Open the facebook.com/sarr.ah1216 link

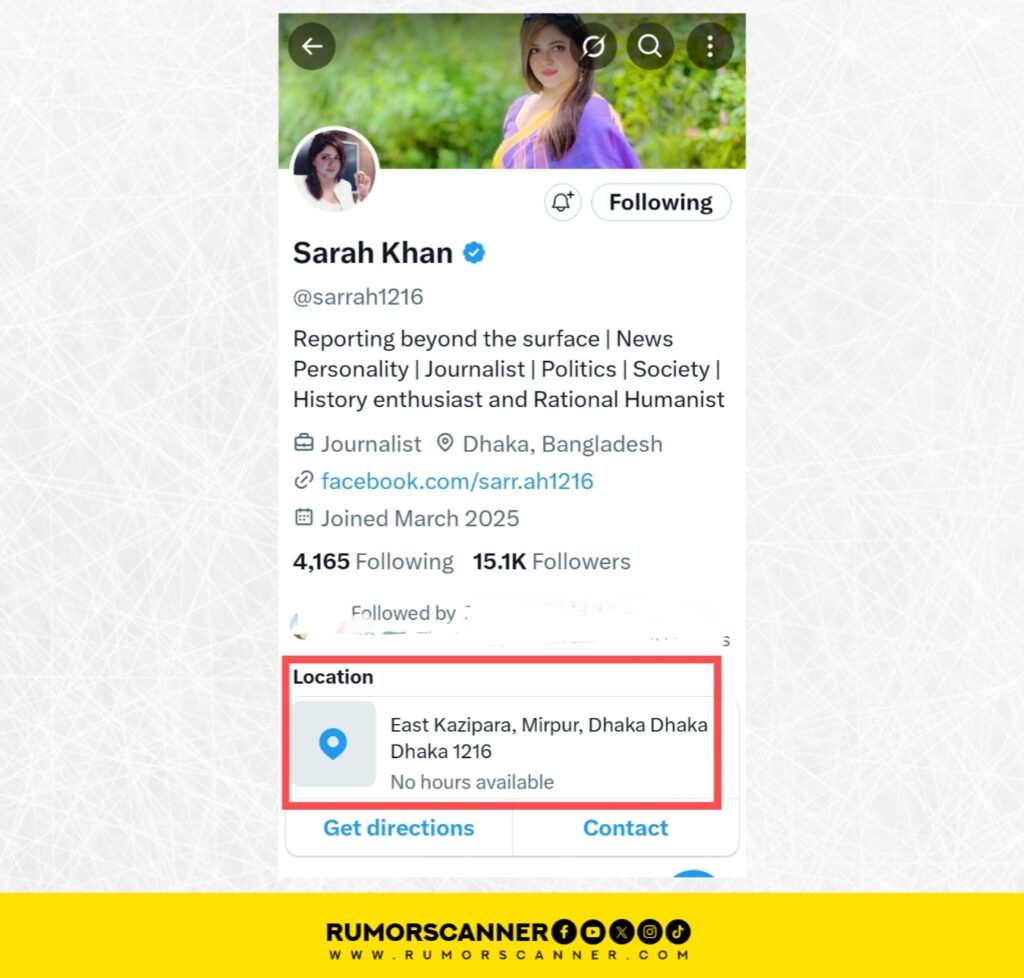(x=457, y=481)
